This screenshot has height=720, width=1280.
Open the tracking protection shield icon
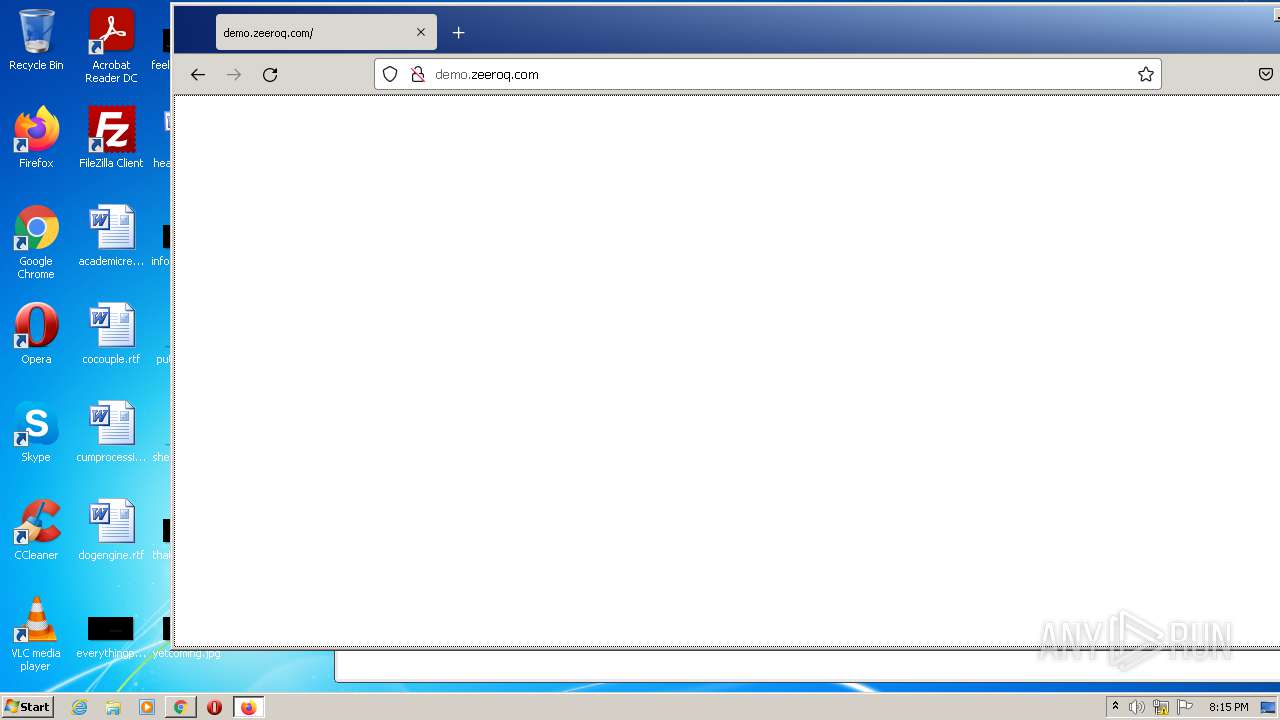click(390, 74)
